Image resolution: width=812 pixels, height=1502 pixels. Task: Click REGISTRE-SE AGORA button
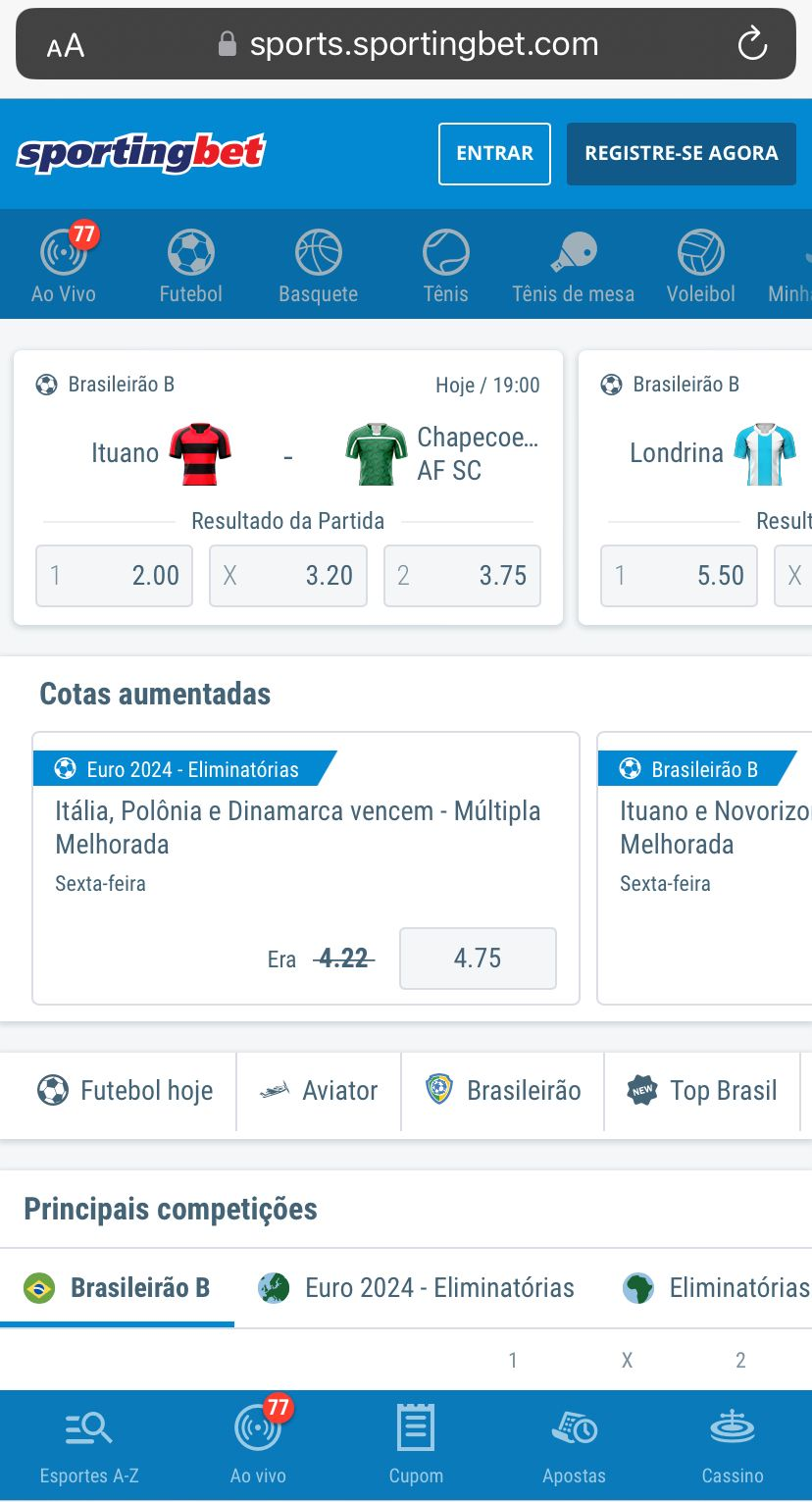point(681,153)
